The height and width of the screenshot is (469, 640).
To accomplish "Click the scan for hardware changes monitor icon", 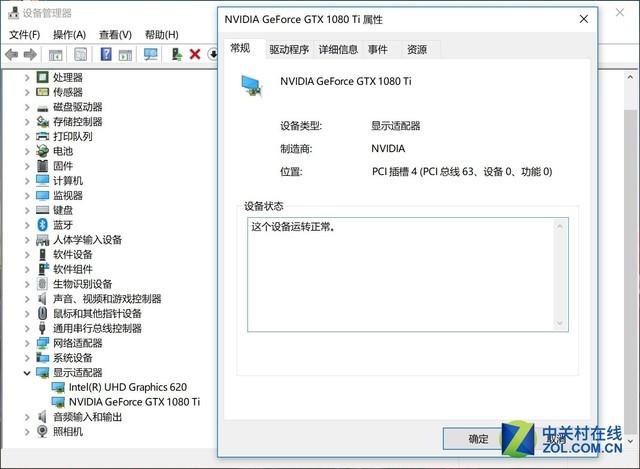I will pos(151,54).
